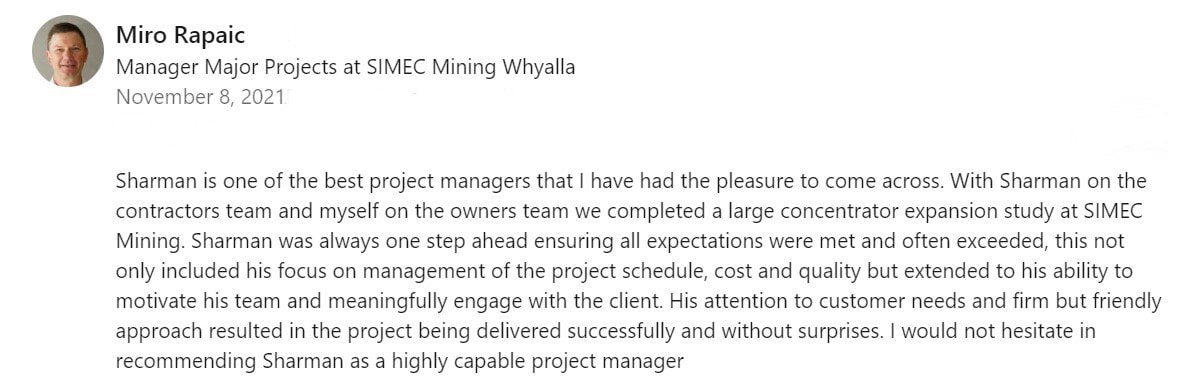Click the November 8, 2021 date

tap(200, 98)
